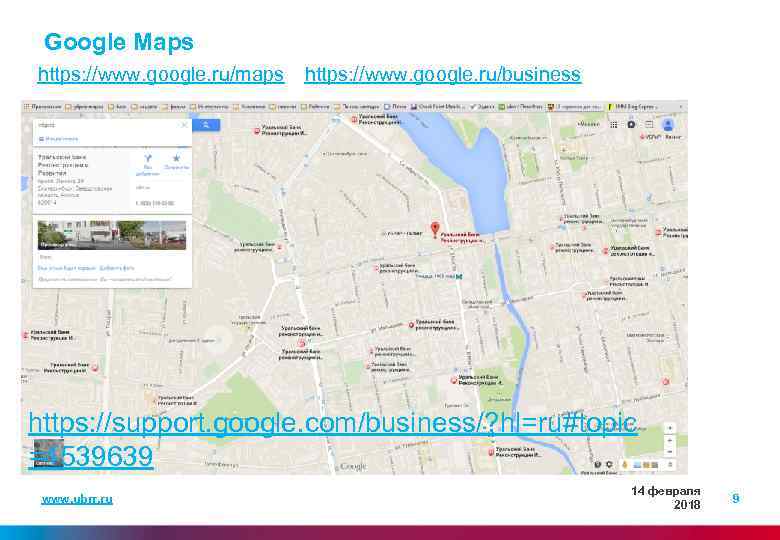Click the my location button above the zoom controls
Viewport: 780px width, 540px height.
tap(670, 428)
